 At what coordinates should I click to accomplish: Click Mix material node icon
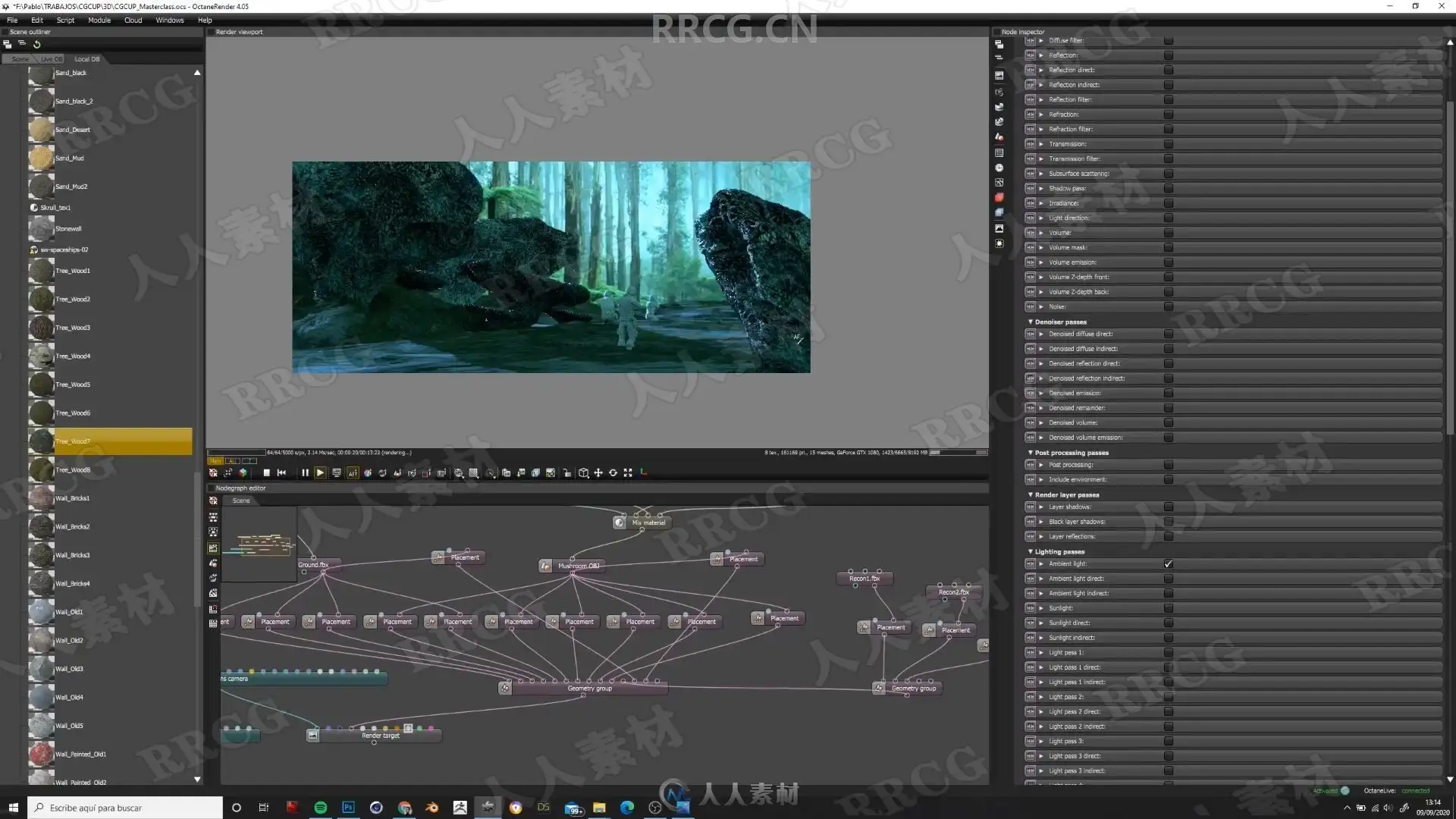click(620, 522)
